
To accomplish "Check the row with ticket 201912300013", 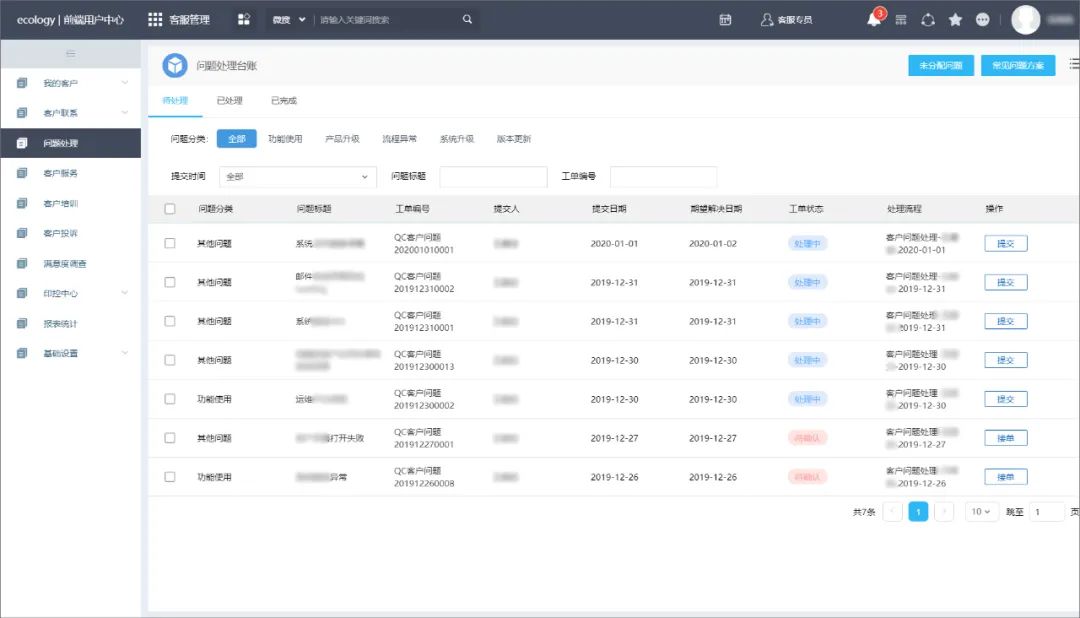I will pos(170,360).
